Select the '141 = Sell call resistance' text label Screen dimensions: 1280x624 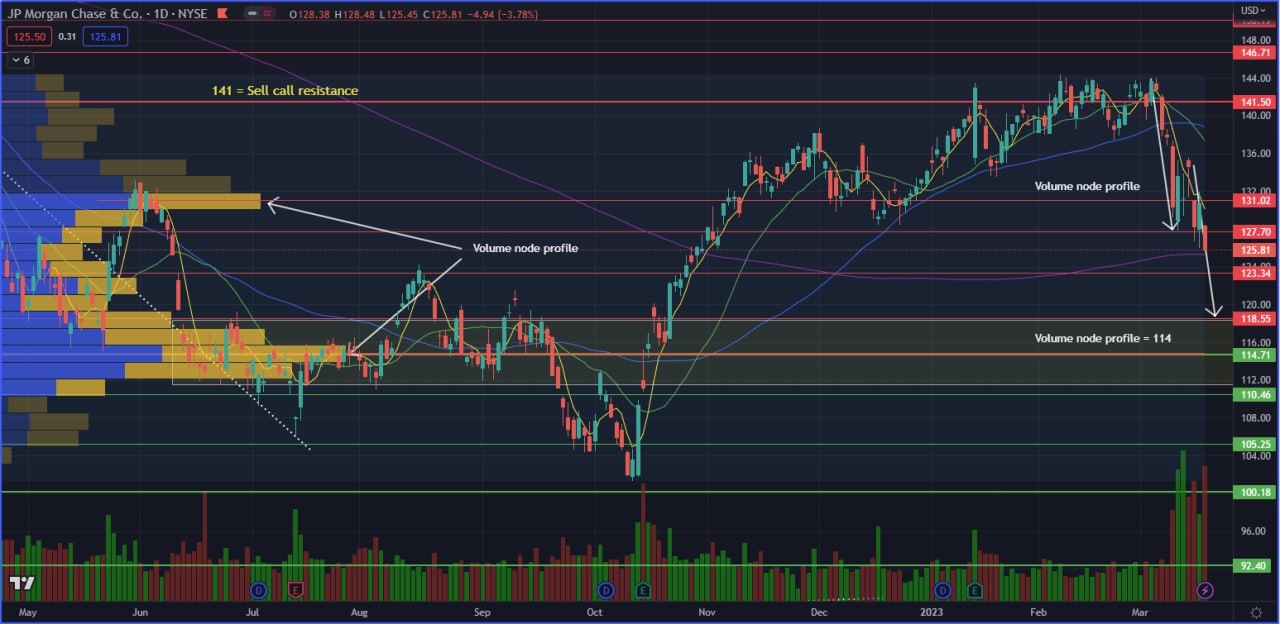pos(285,91)
